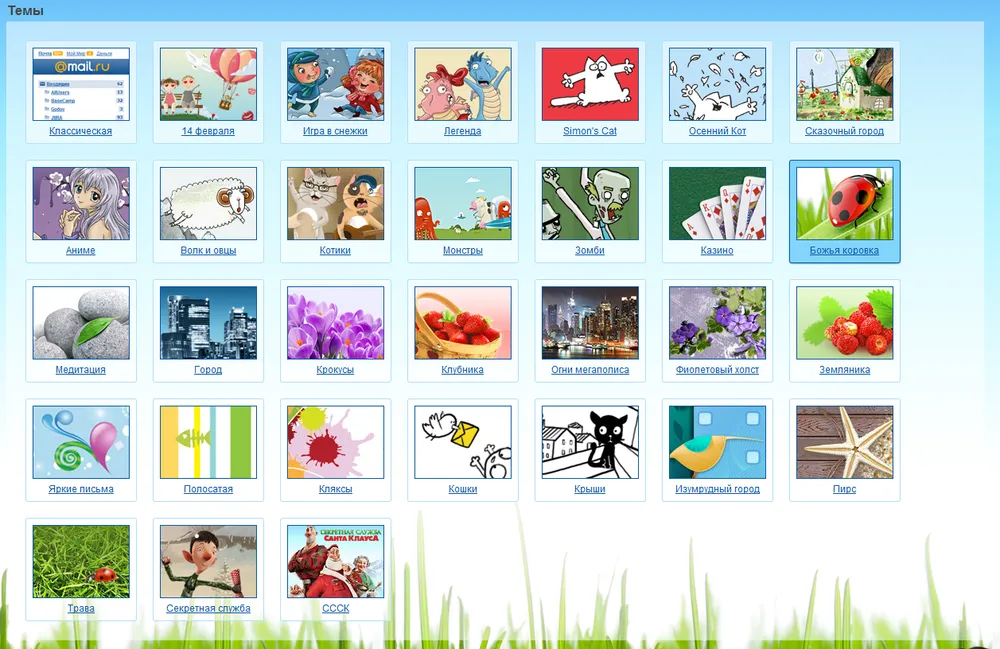Open the Волк и овцы link
Viewport: 1000px width, 649px height.
208,250
